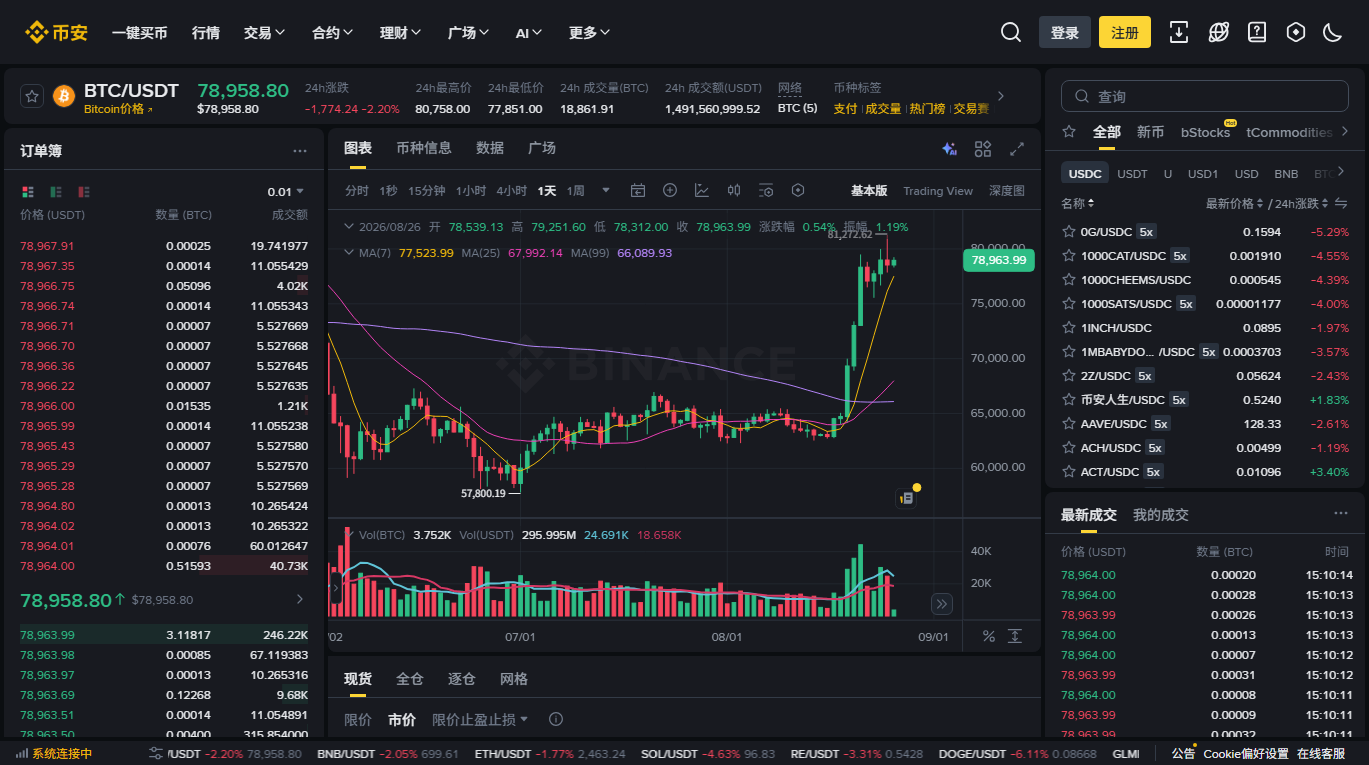Collapse the OHLC info line chevron
The height and width of the screenshot is (765, 1369).
pos(348,227)
